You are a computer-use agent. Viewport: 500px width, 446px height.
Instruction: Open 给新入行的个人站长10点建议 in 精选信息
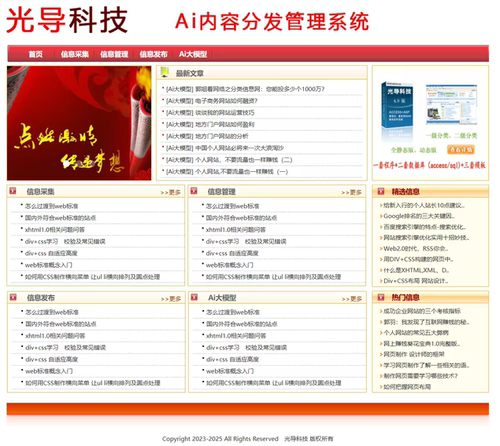pyautogui.click(x=424, y=205)
